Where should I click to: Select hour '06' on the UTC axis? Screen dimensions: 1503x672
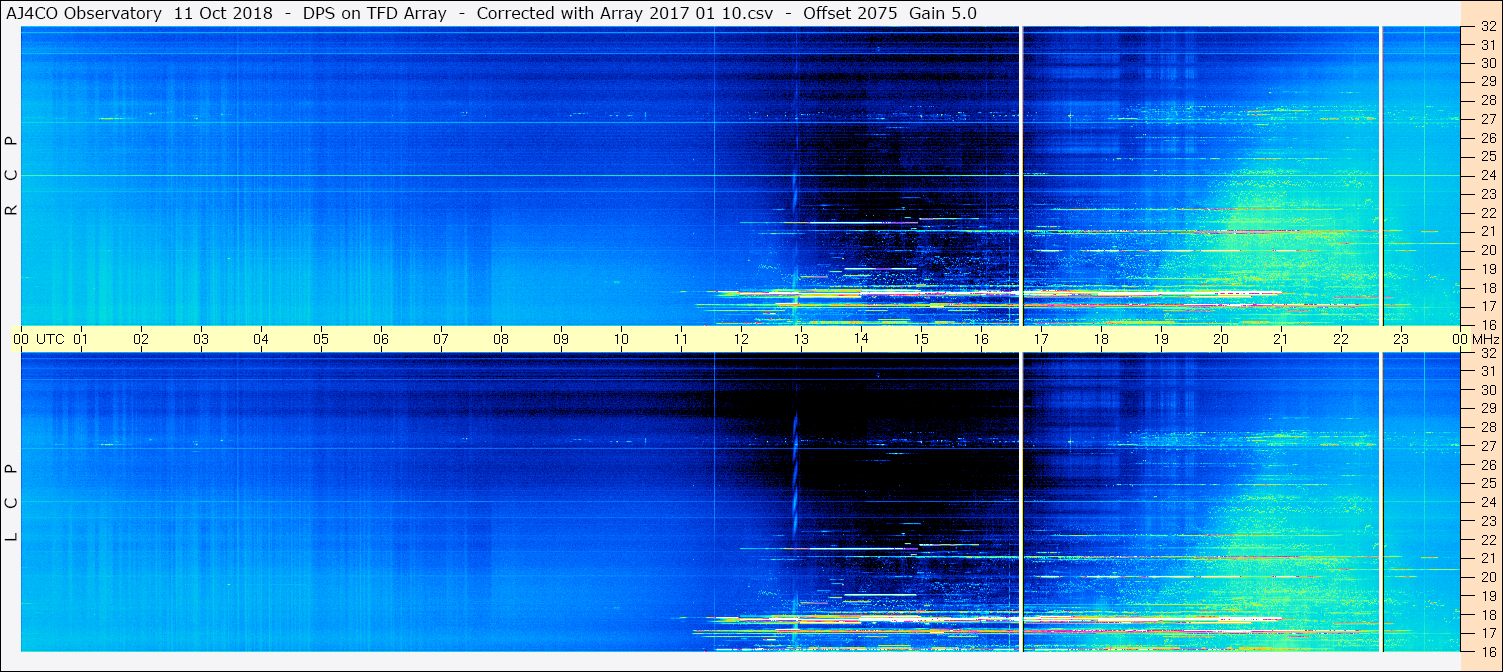point(381,339)
